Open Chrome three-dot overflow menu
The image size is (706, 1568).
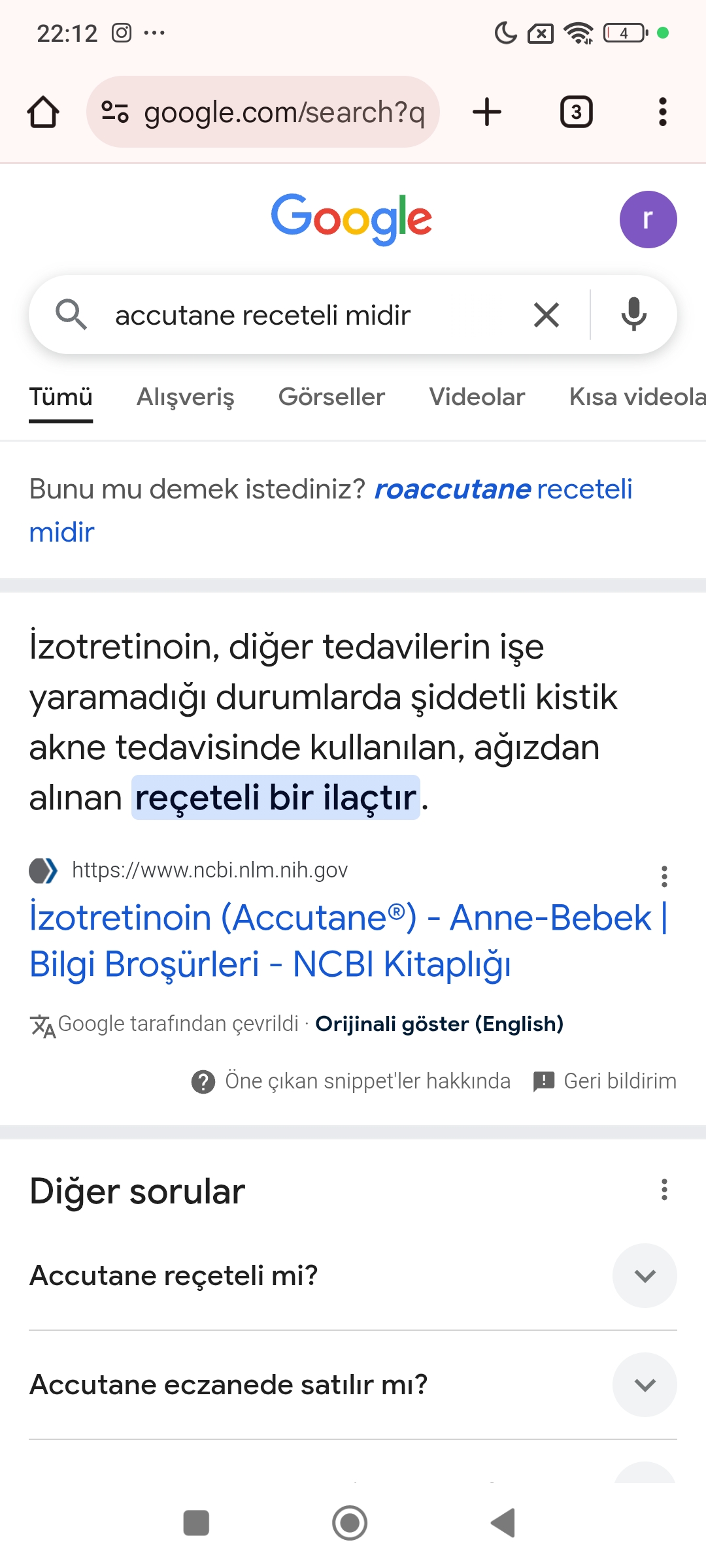point(662,112)
